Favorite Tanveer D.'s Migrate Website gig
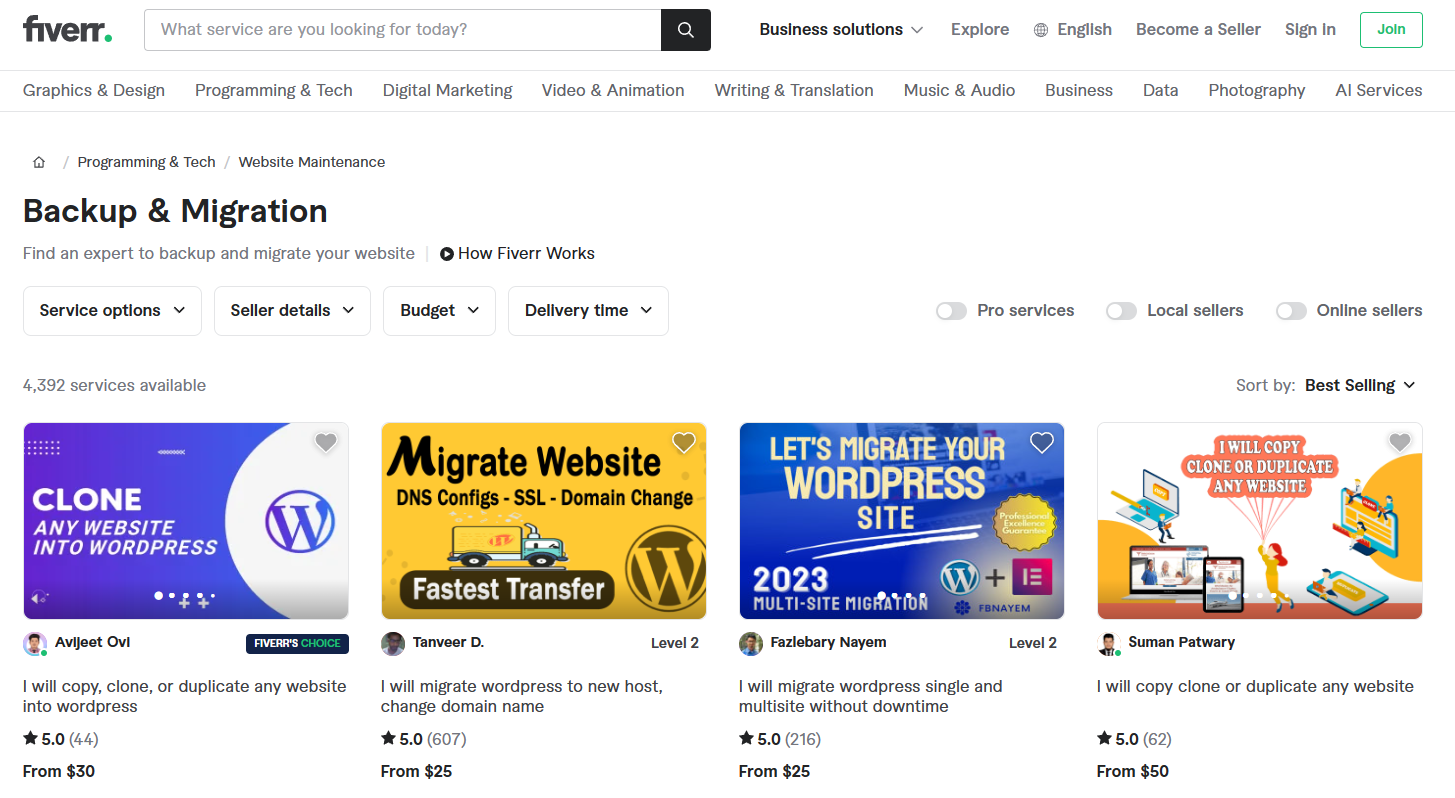The image size is (1455, 798). click(684, 442)
